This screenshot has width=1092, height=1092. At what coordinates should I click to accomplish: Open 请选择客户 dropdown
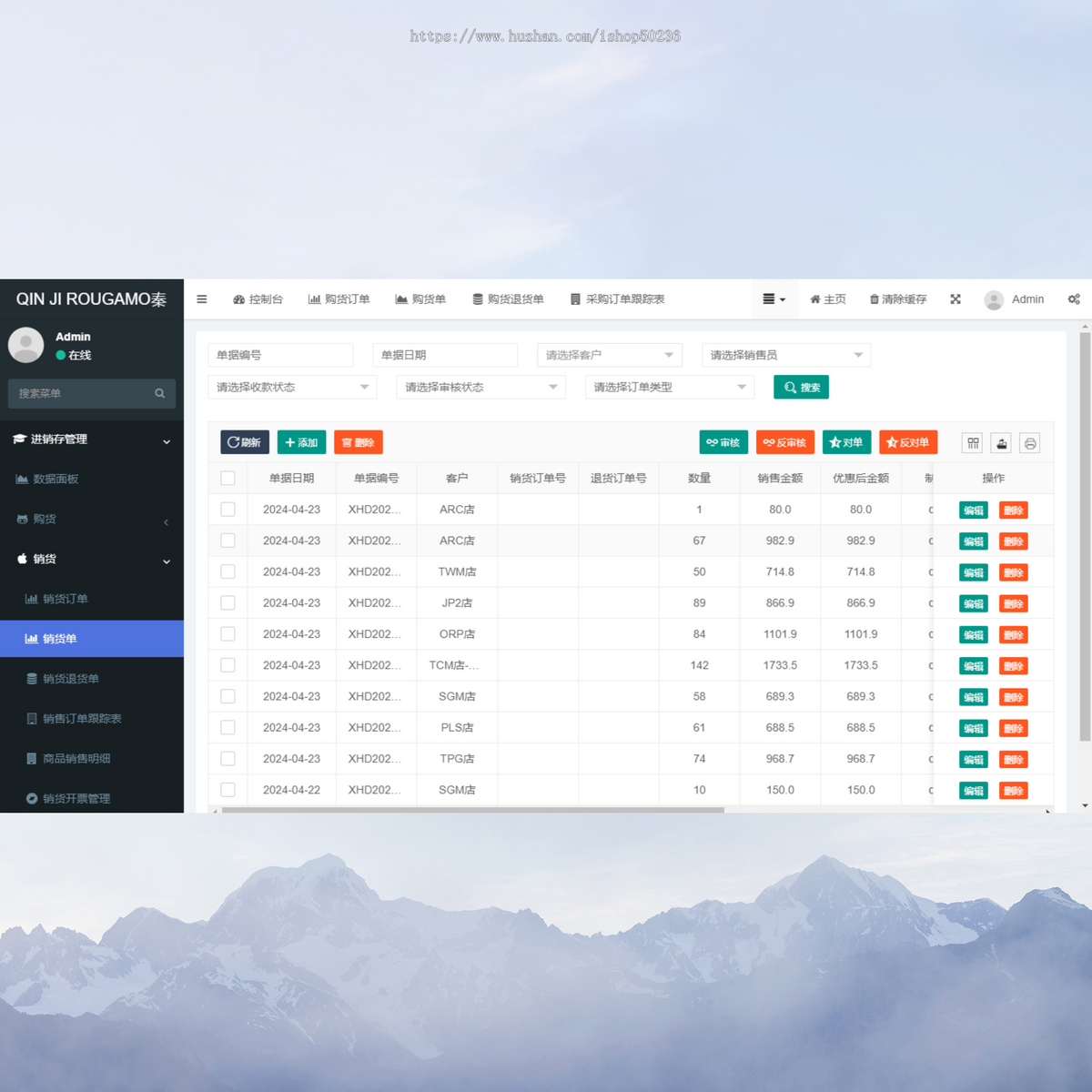point(610,355)
